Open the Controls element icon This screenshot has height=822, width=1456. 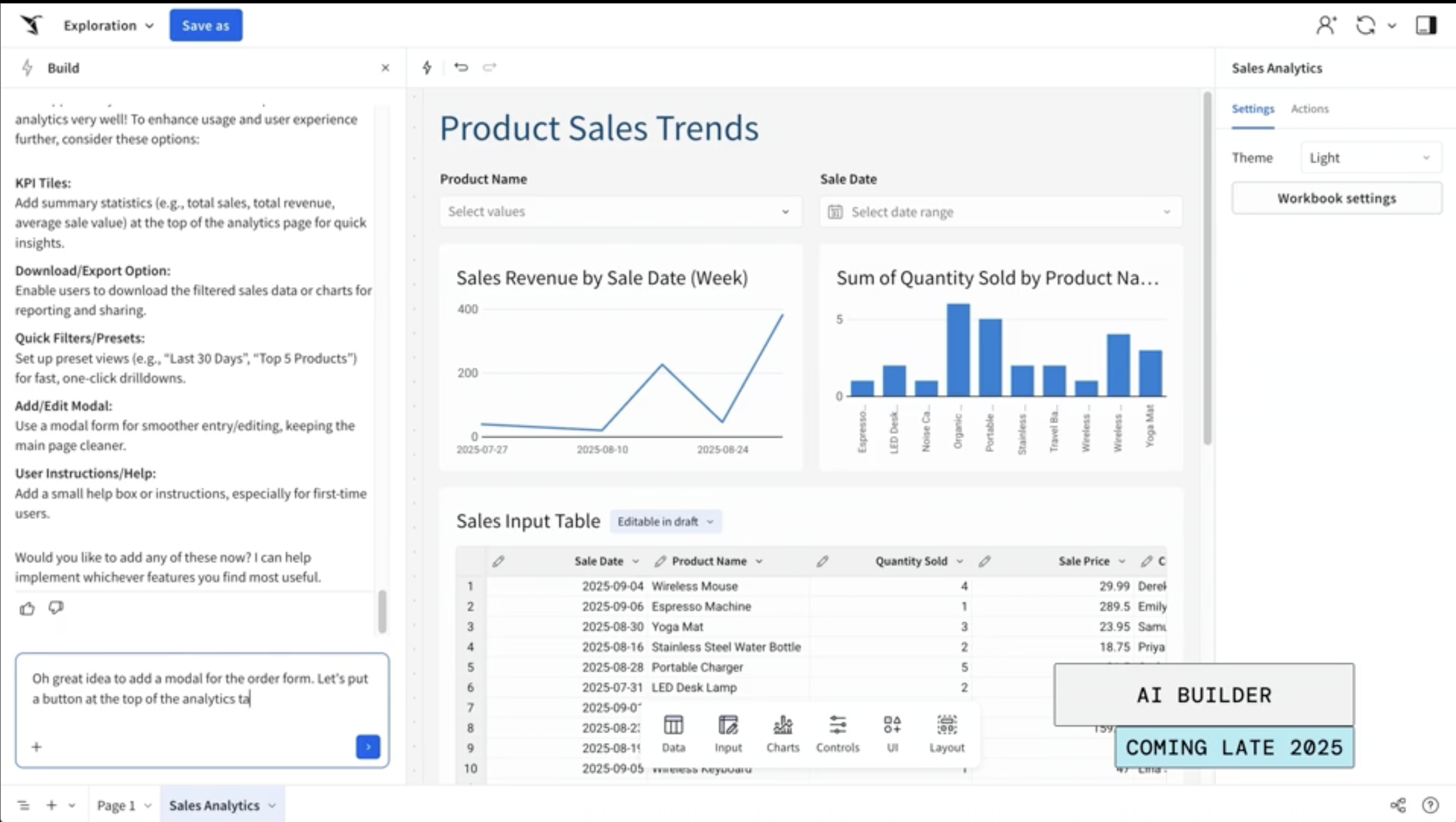[x=837, y=733]
